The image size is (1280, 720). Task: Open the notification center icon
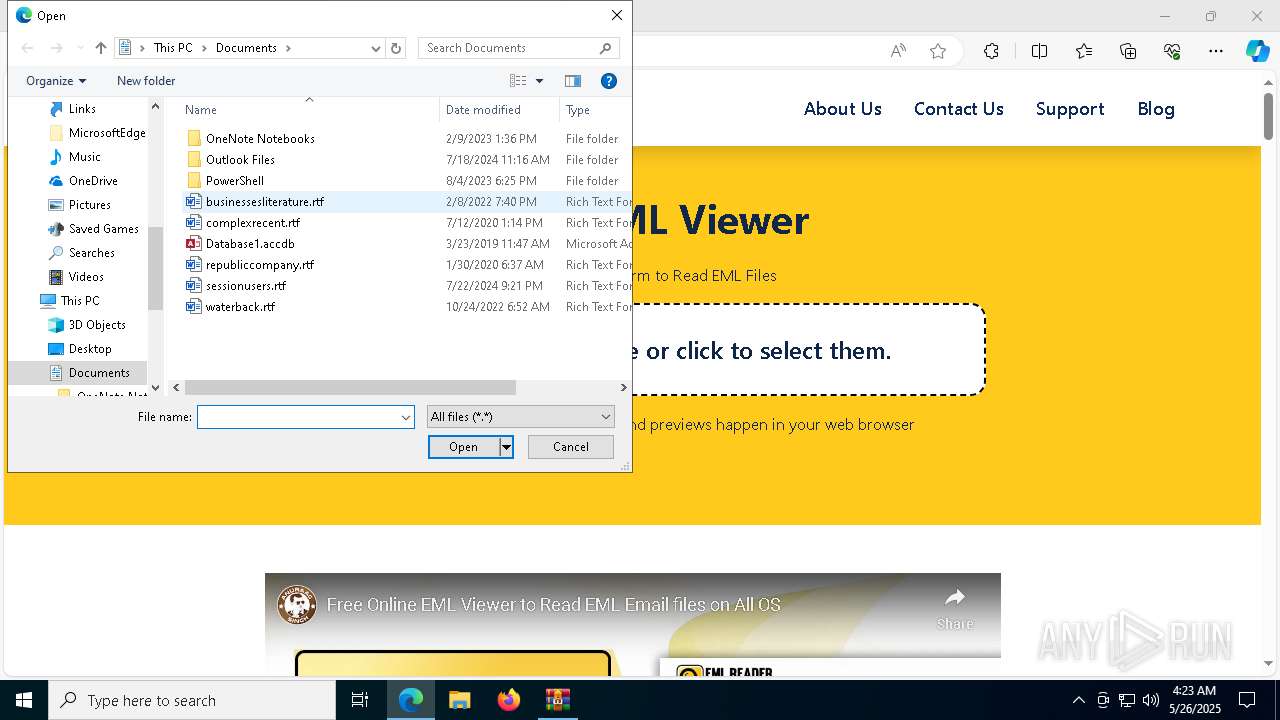pyautogui.click(x=1247, y=700)
